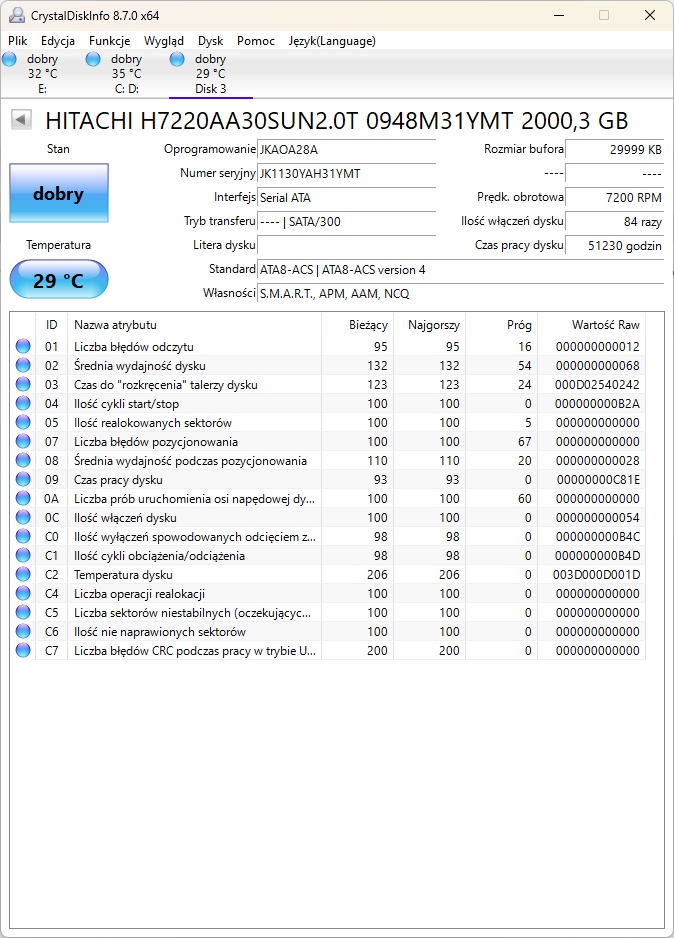Open the Pomoc menu
Image resolution: width=674 pixels, height=938 pixels.
pyautogui.click(x=255, y=41)
